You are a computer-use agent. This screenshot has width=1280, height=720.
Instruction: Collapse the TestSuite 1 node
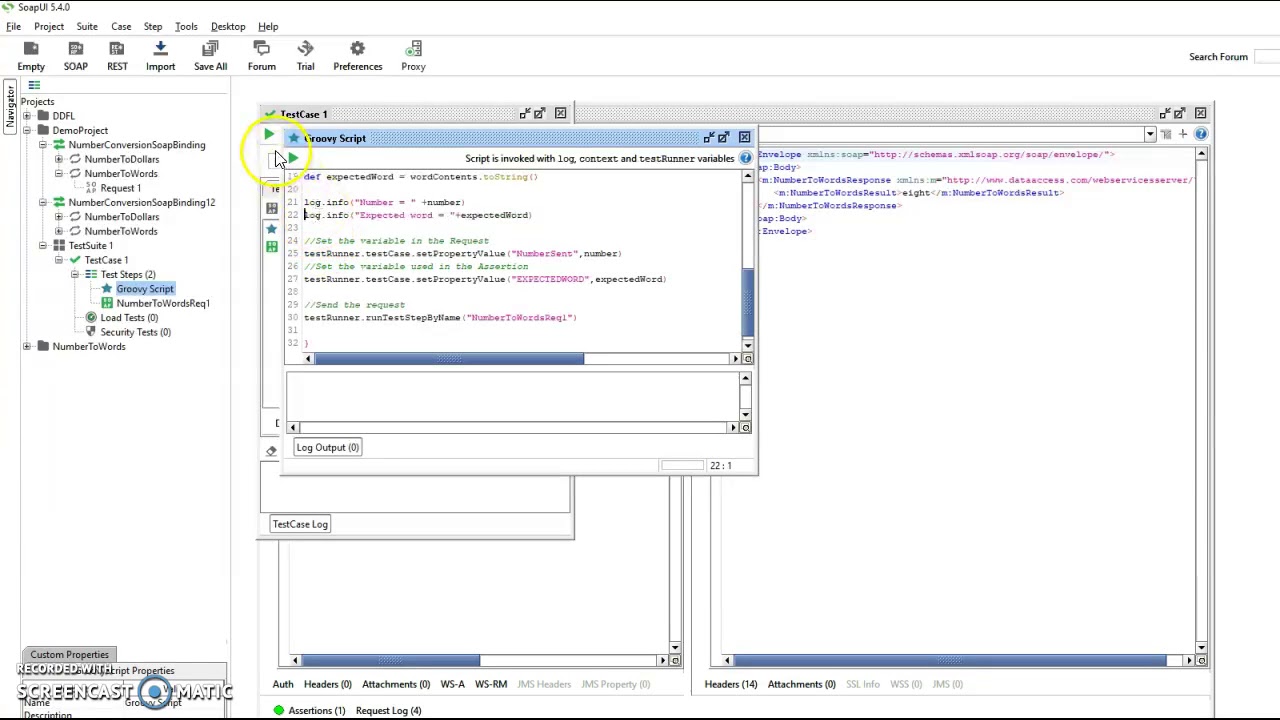[43, 246]
